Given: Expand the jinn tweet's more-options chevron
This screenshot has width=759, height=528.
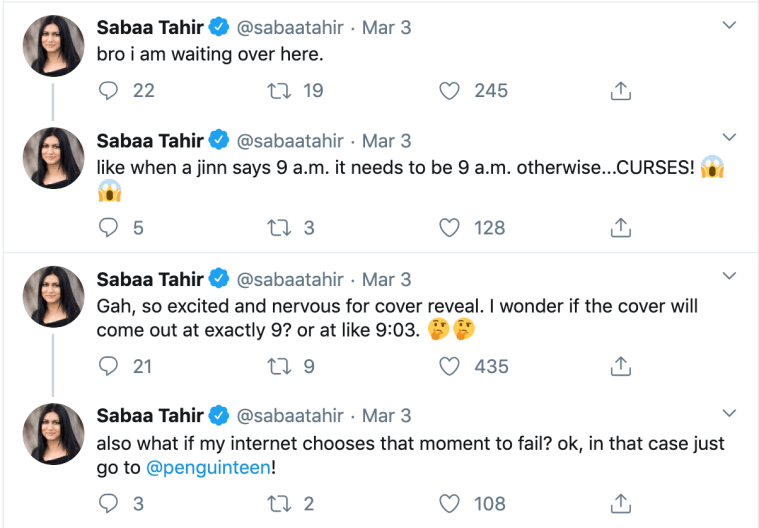Looking at the screenshot, I should pos(728,137).
